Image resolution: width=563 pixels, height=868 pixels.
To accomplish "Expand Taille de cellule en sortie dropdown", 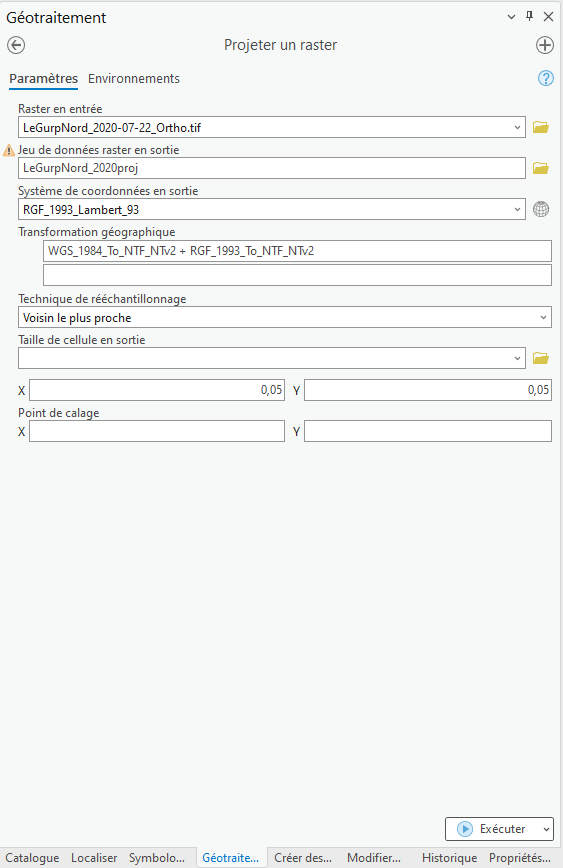I will tap(517, 358).
